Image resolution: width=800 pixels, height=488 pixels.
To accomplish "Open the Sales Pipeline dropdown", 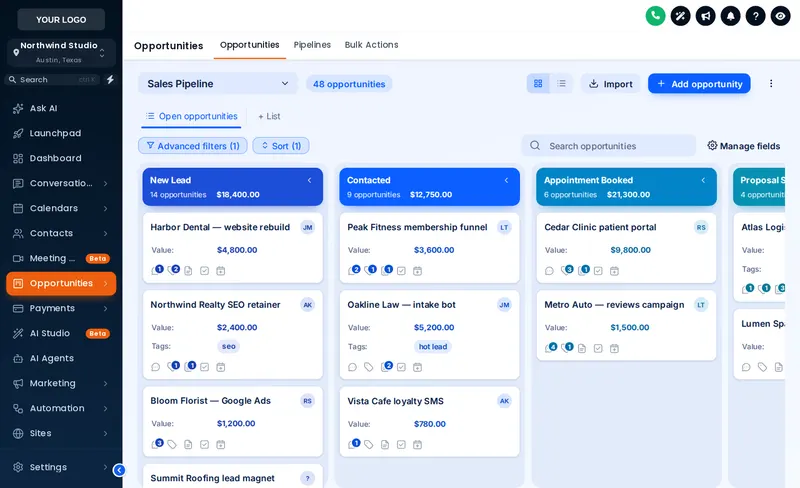I will tap(217, 84).
